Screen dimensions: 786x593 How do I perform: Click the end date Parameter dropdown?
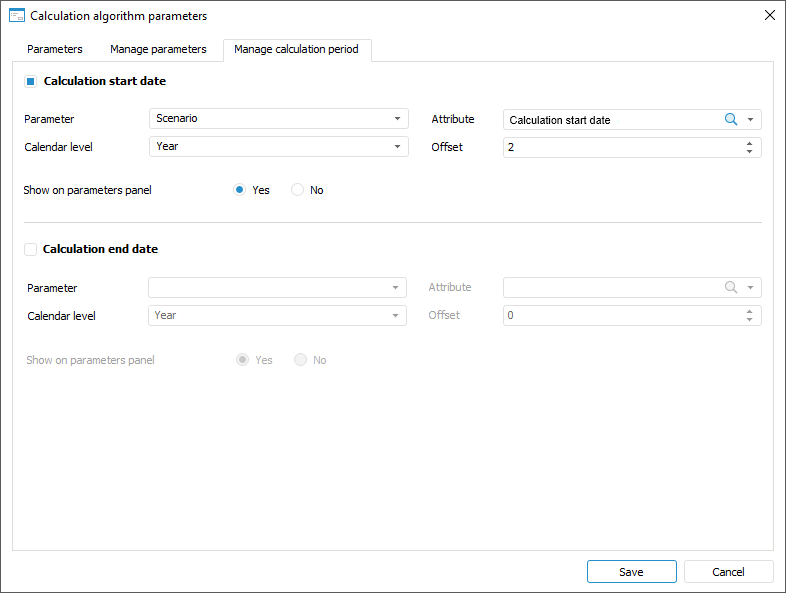point(277,287)
